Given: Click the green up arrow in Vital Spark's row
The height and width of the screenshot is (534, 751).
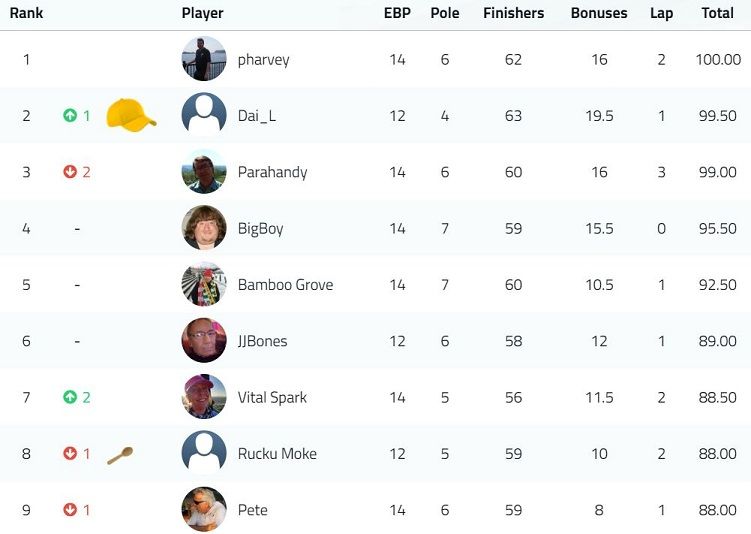Looking at the screenshot, I should tap(70, 397).
